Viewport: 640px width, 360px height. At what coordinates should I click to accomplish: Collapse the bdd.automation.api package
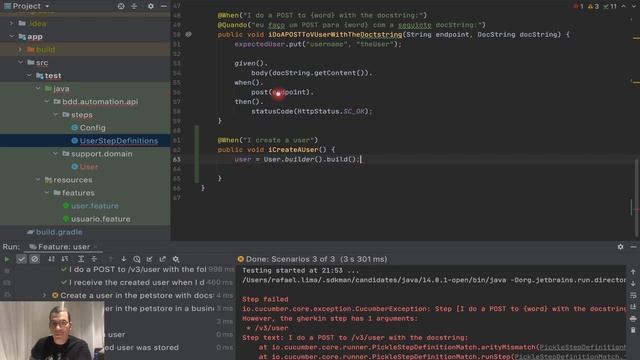click(47, 102)
